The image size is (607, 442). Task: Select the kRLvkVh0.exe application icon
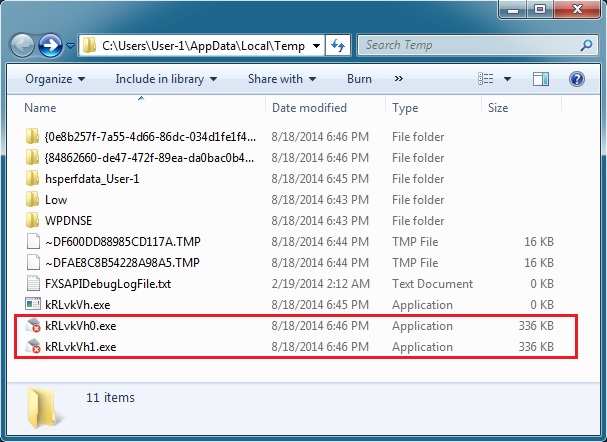pos(33,326)
